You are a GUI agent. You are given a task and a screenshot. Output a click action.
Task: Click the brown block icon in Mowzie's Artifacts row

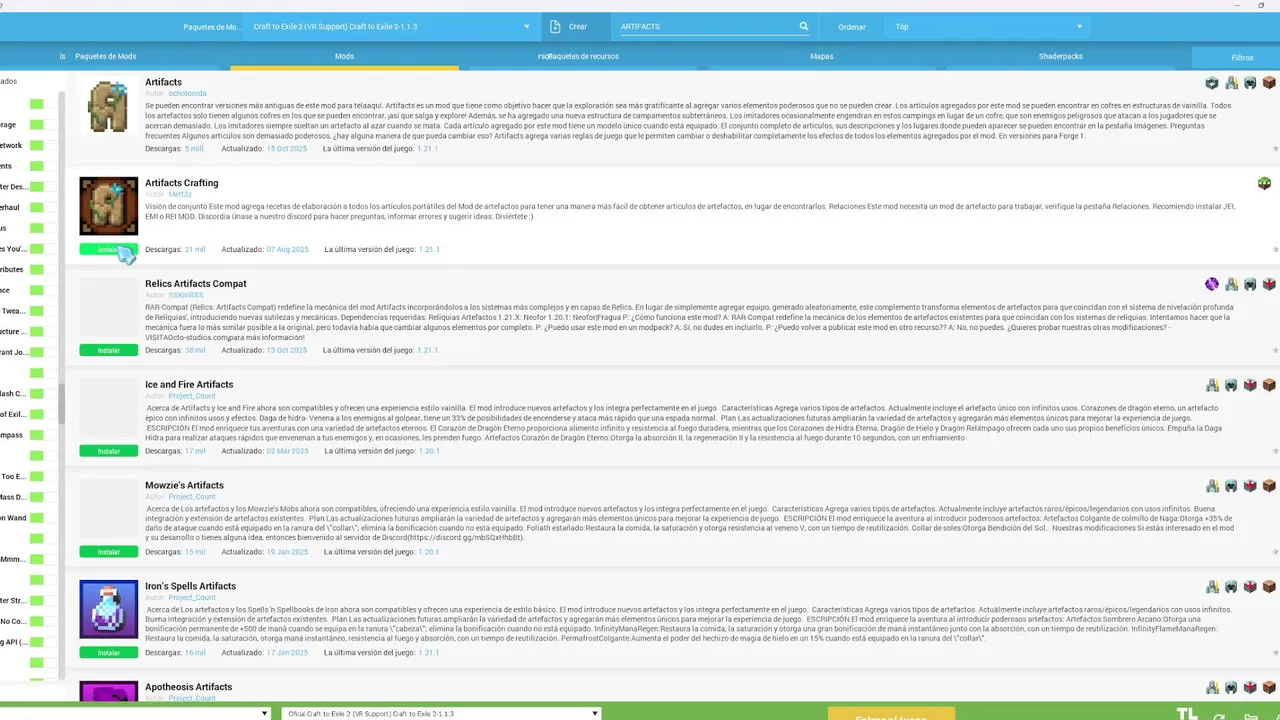click(1269, 486)
